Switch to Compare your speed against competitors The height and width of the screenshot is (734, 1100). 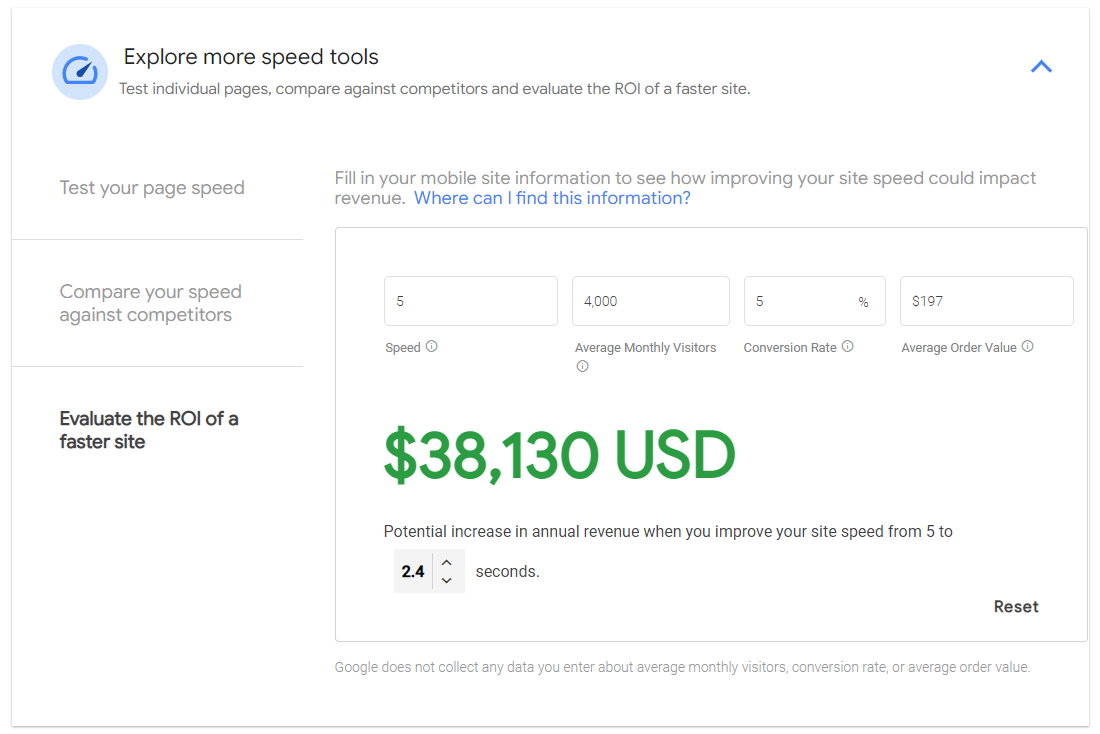pos(151,303)
